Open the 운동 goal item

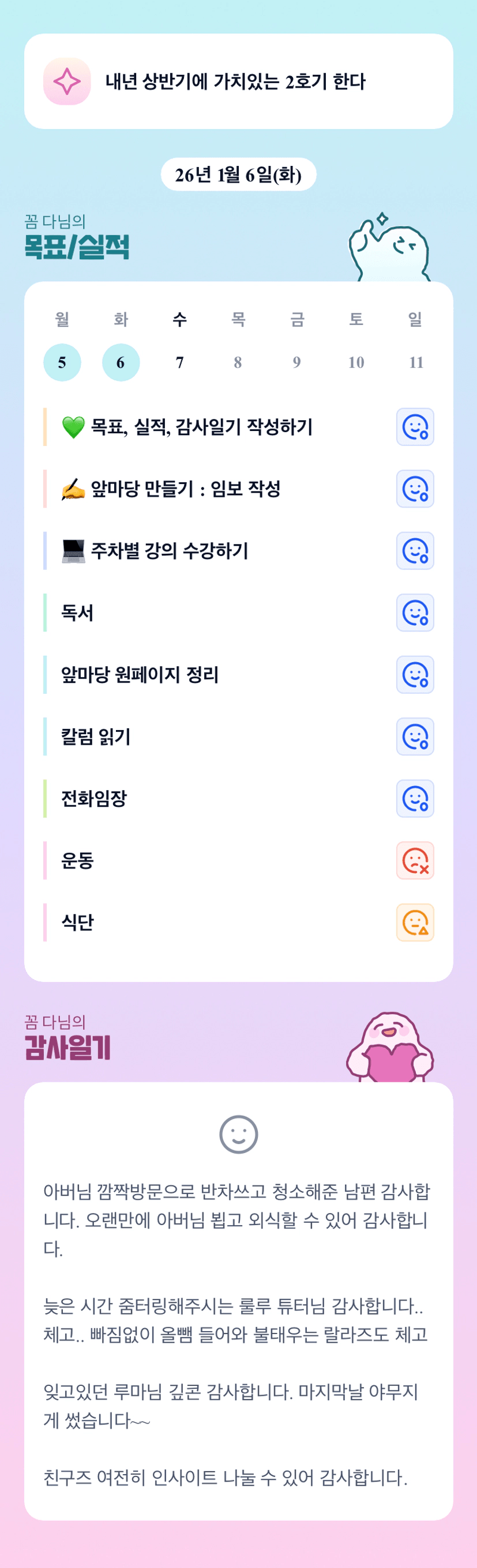[x=78, y=860]
